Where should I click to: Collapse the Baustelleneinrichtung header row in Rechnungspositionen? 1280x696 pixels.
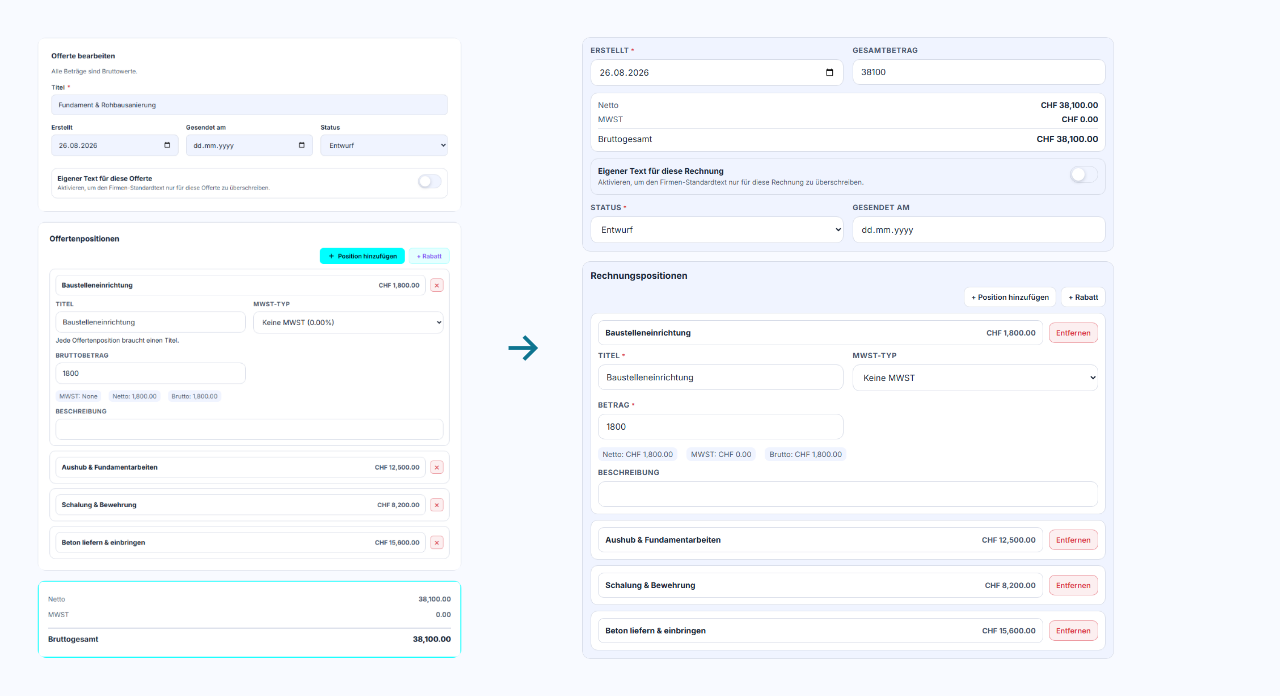click(x=820, y=333)
